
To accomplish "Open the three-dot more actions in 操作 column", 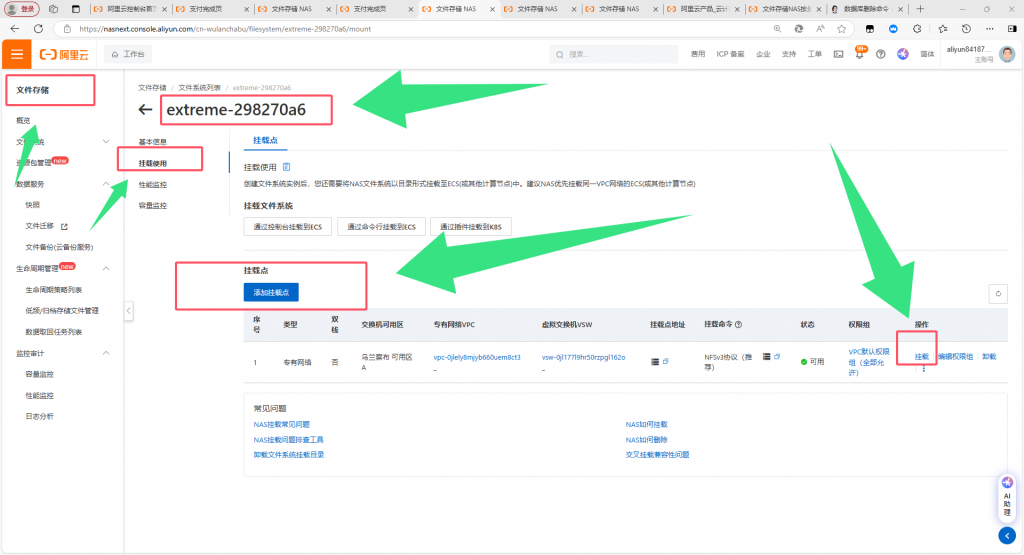I will (923, 369).
